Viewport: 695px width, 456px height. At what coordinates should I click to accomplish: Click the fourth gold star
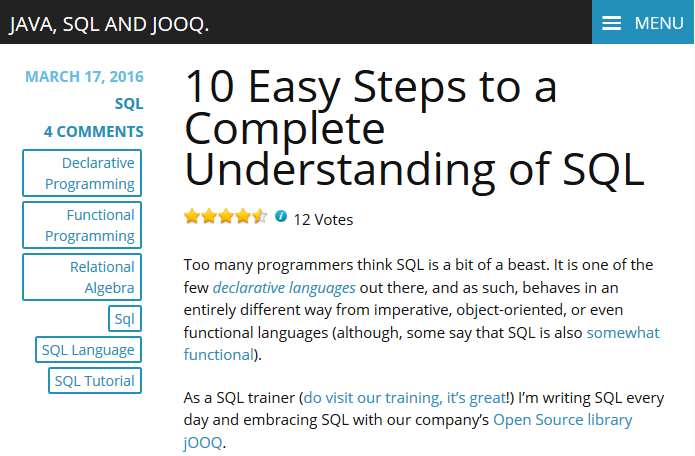242,216
